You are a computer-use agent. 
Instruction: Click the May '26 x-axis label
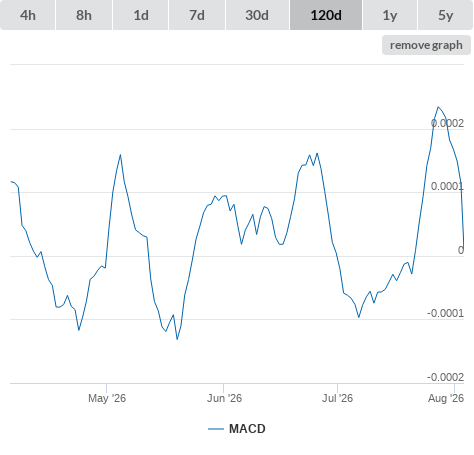(x=107, y=398)
